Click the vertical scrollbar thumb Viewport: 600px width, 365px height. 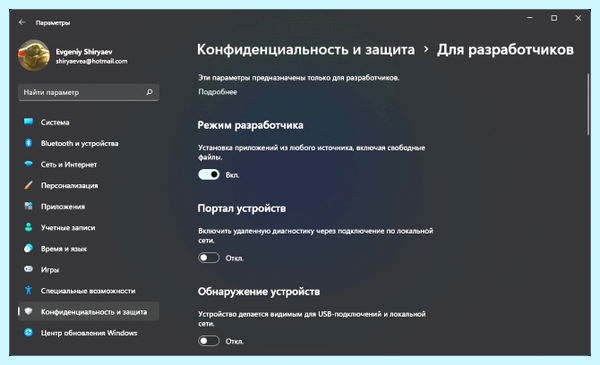click(588, 104)
